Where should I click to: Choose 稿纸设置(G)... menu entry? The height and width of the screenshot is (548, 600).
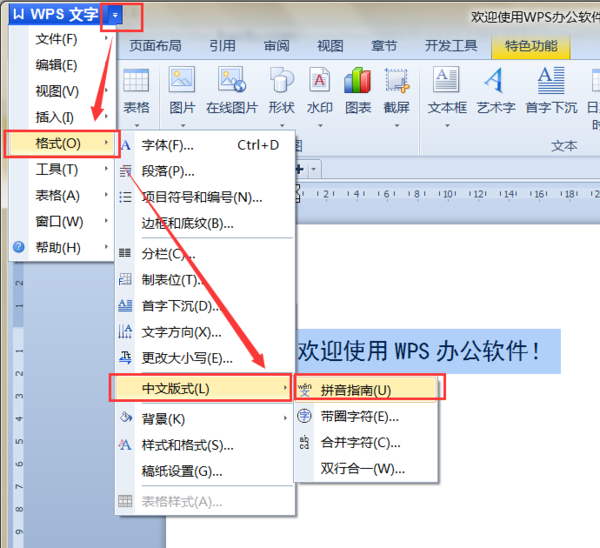tap(205, 471)
